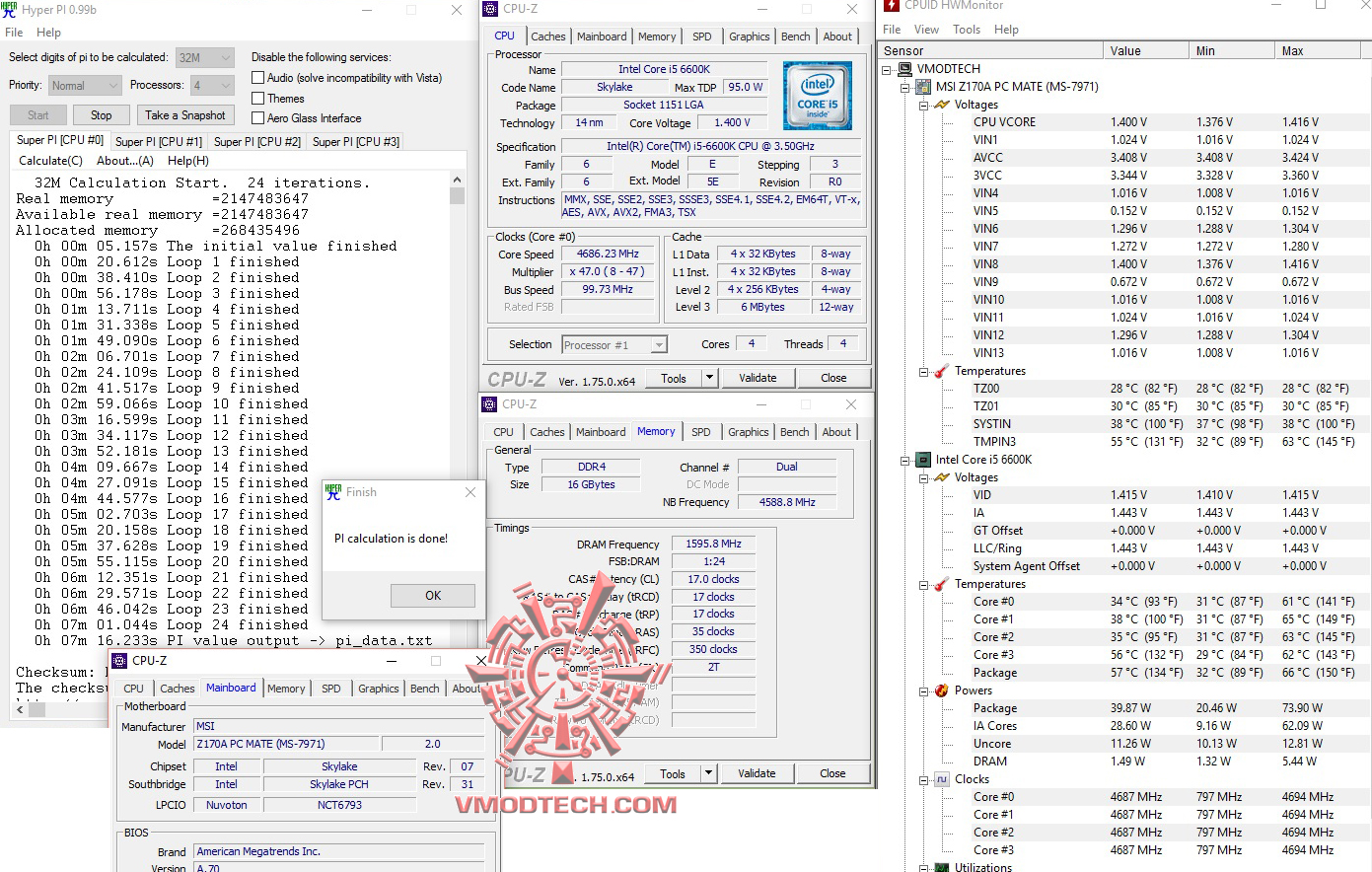
Task: Collapse the MSI Z170A PC MATE node
Action: coord(905,87)
